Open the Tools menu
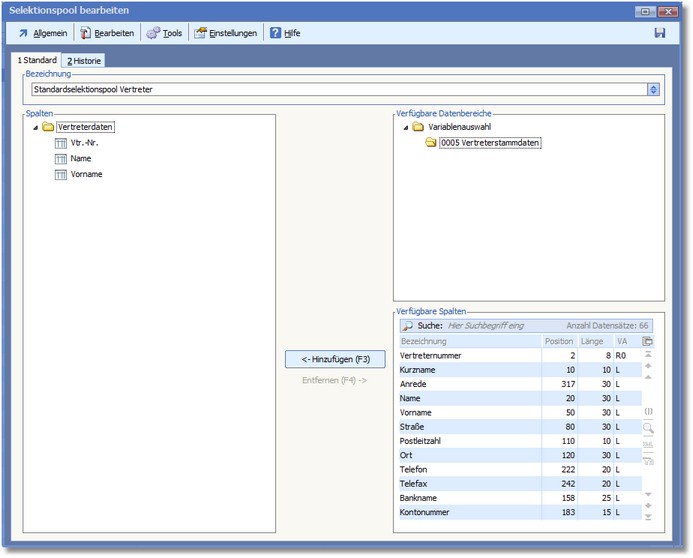 (164, 33)
